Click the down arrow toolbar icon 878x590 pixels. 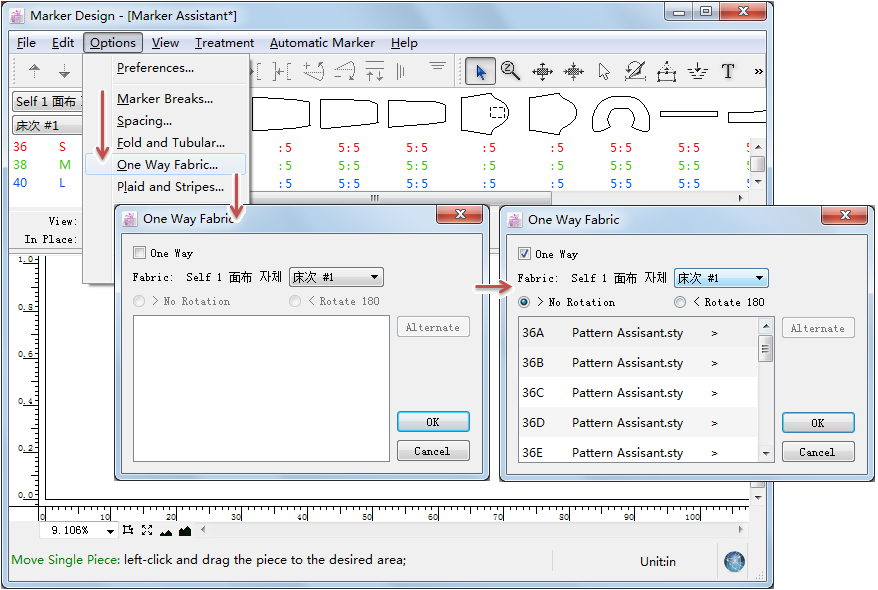(x=64, y=71)
